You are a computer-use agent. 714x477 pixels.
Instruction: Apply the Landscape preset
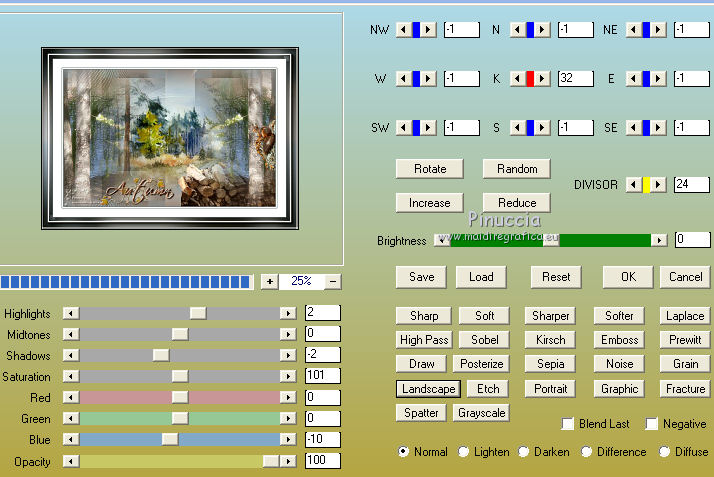[x=428, y=389]
